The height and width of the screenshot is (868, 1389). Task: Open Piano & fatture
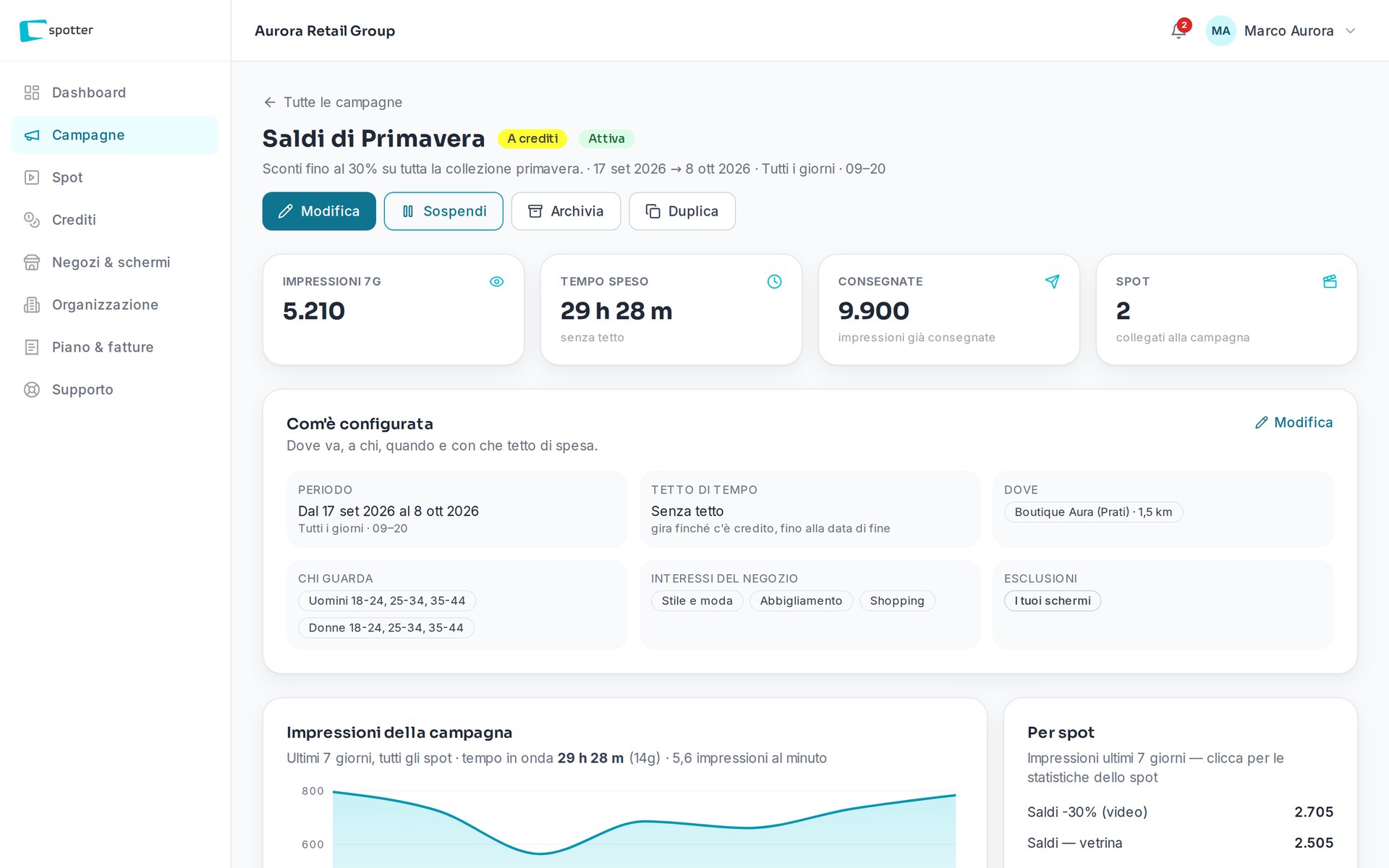[x=115, y=347]
